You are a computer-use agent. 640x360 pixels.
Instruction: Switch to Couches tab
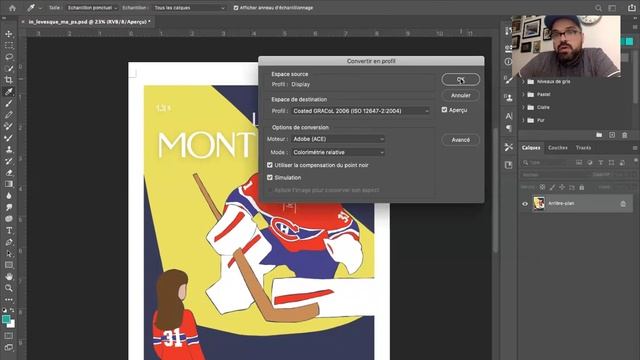click(558, 148)
